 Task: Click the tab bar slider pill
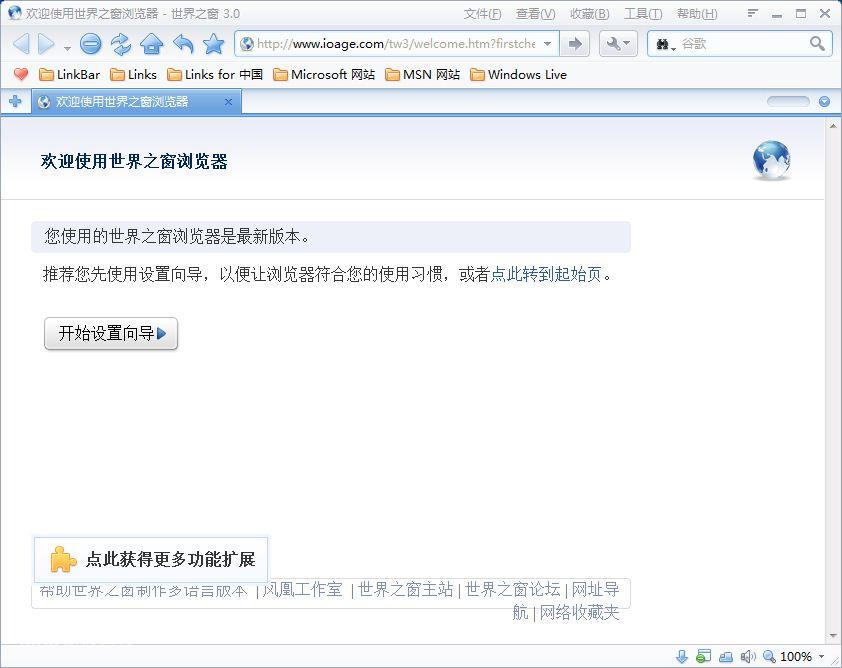click(788, 101)
